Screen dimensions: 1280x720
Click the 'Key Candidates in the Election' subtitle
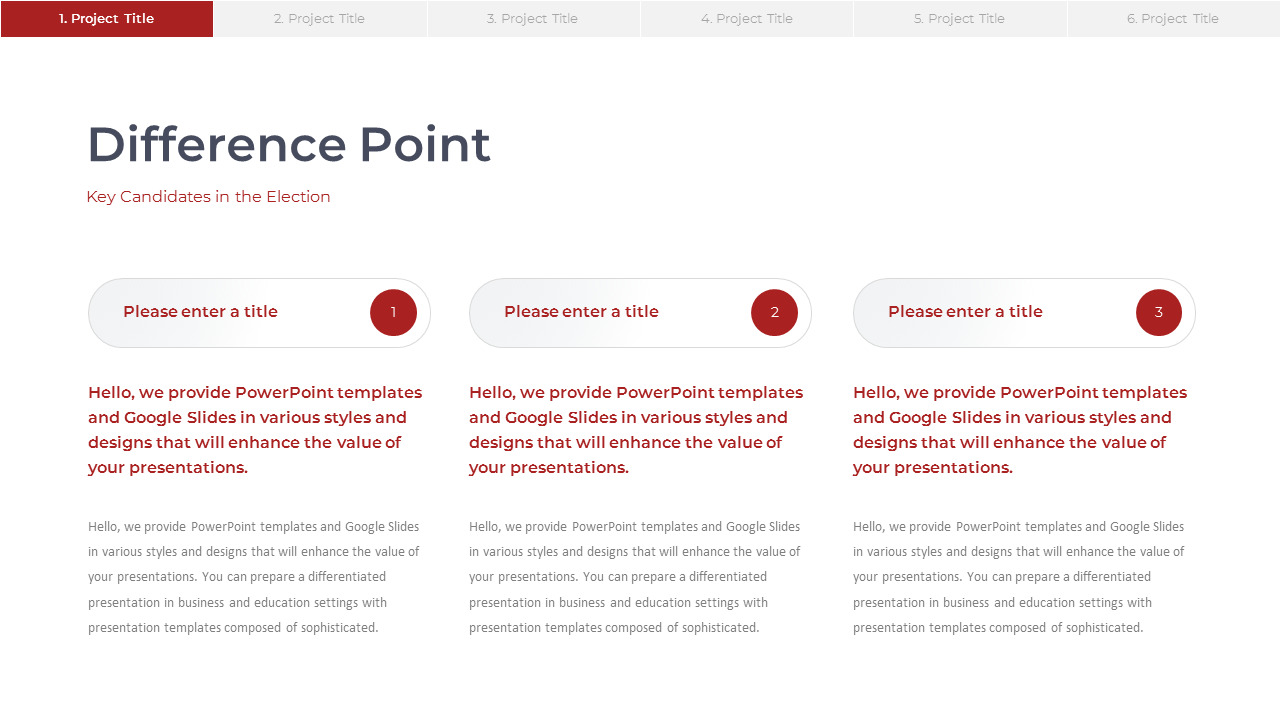(x=208, y=197)
